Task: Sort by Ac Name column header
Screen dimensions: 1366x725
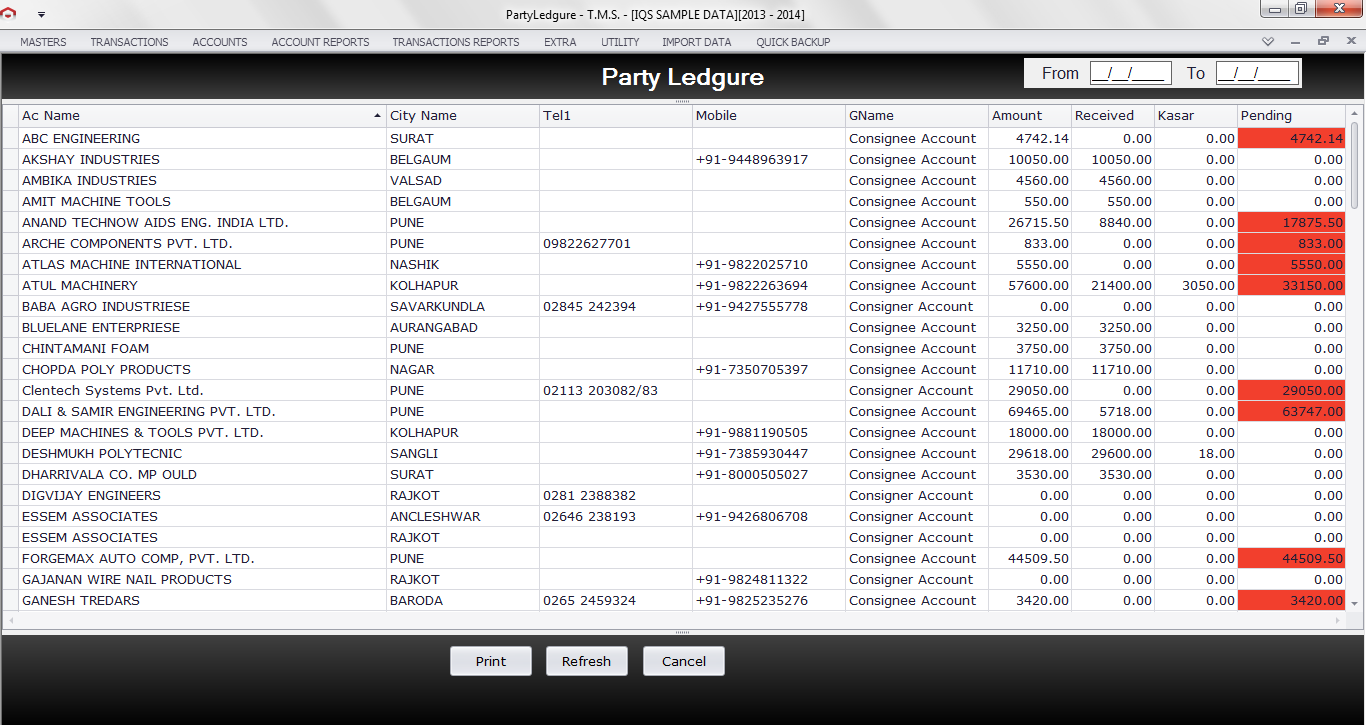Action: 202,115
